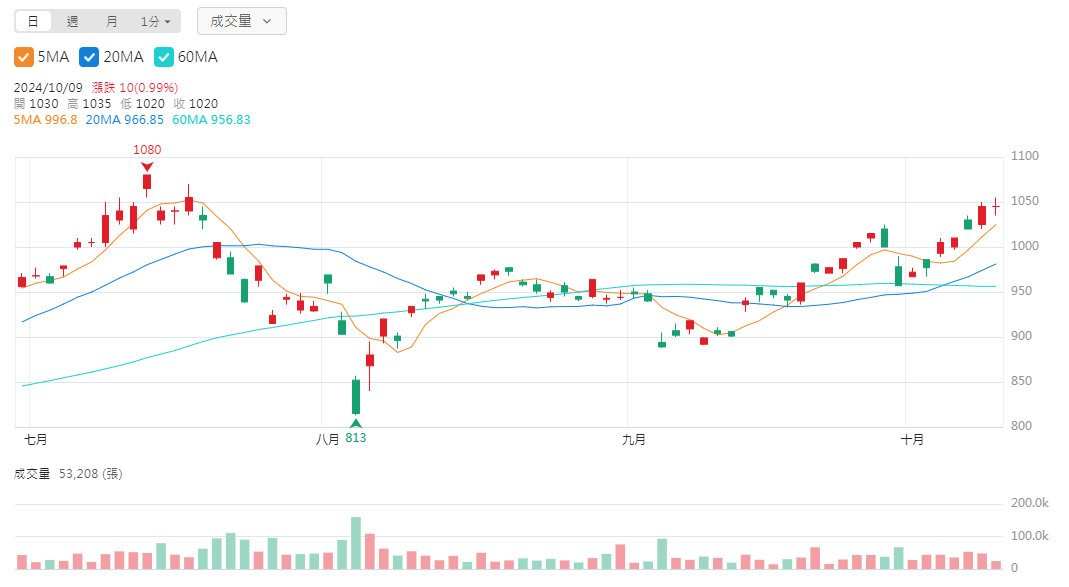Viewport: 1069px width, 587px height.
Task: Click the 1100 price axis label
Action: point(1025,156)
